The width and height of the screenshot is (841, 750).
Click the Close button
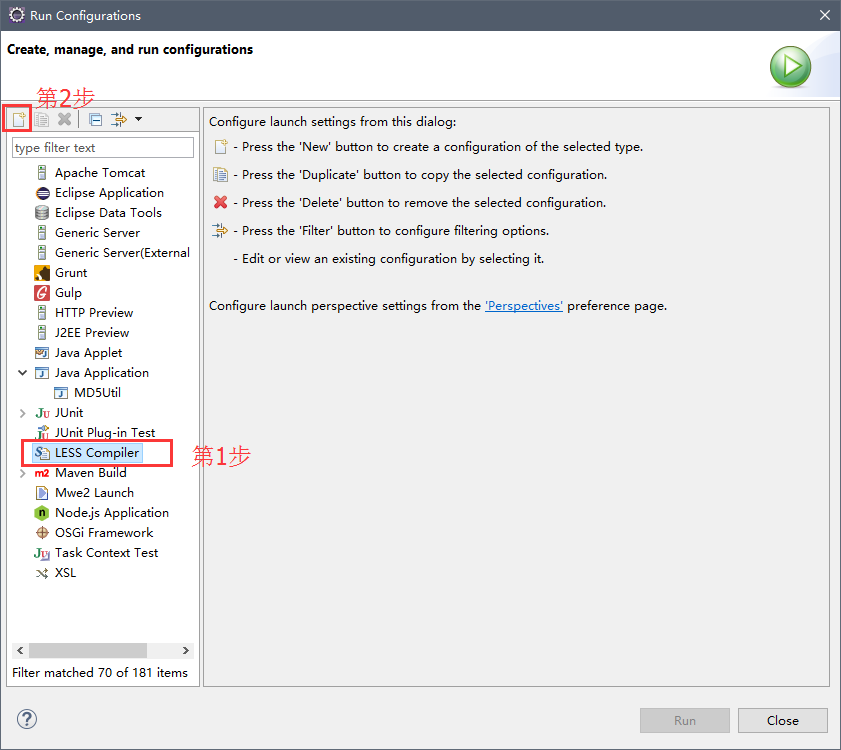click(x=783, y=720)
